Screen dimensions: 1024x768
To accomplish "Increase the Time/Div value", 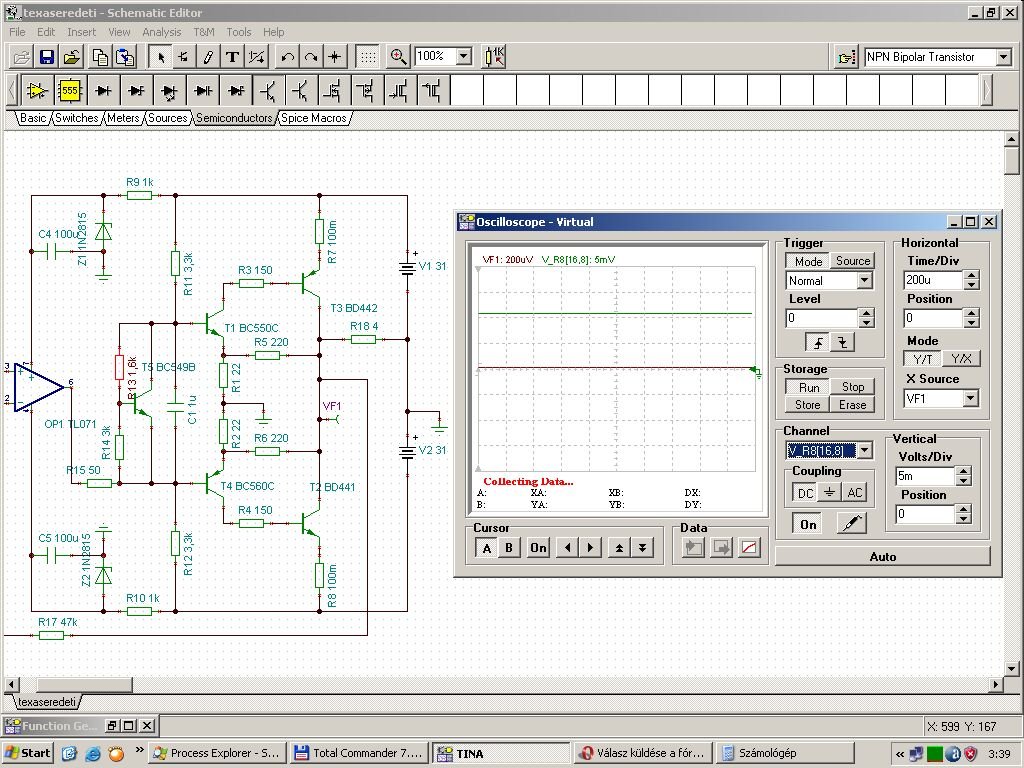I will (970, 276).
